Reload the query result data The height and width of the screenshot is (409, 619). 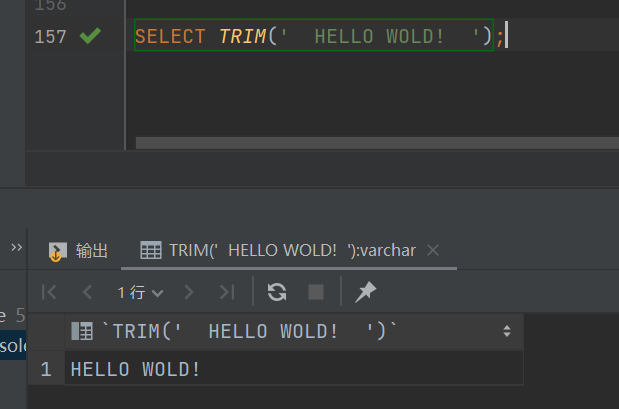277,292
